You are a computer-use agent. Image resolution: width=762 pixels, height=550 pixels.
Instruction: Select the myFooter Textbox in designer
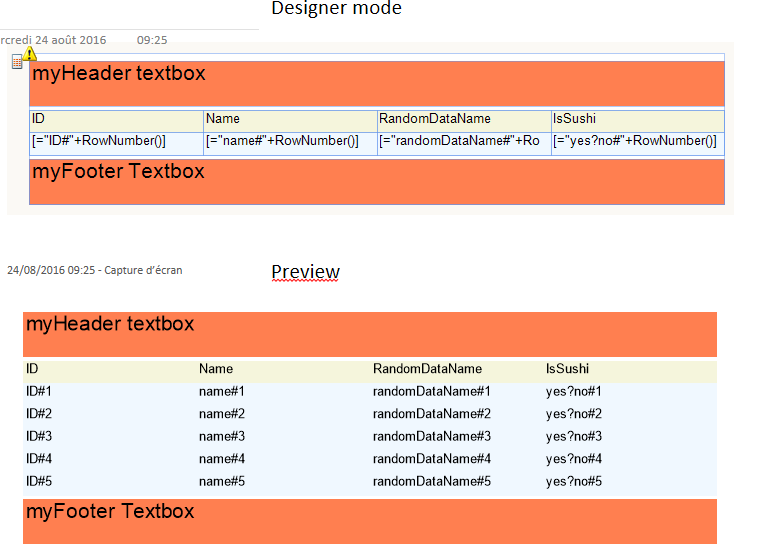[376, 180]
